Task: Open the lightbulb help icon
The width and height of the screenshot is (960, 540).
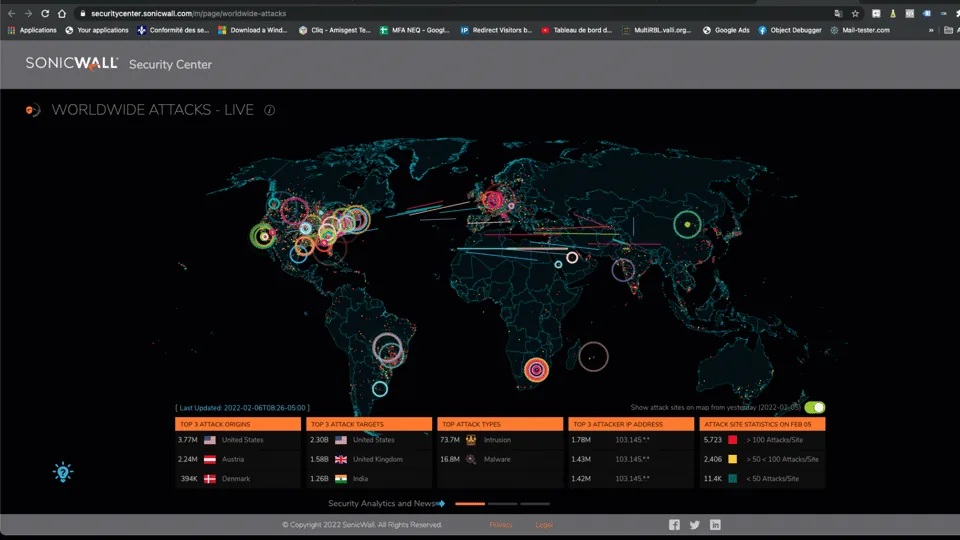Action: (62, 472)
